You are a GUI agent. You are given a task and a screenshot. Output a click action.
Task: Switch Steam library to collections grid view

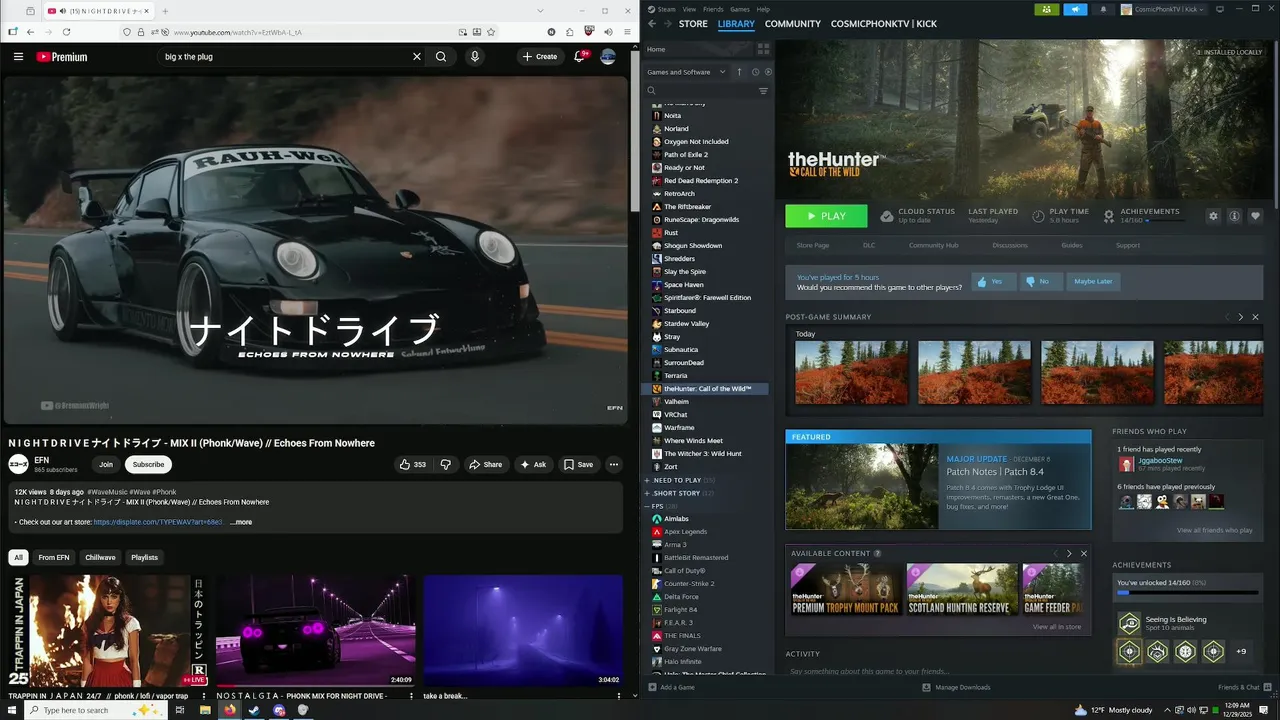tap(763, 49)
